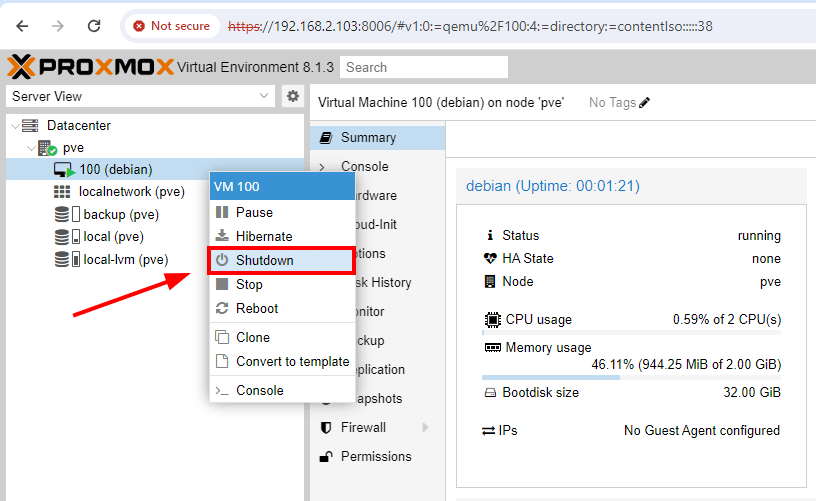Screen dimensions: 816x501
Task: Collapse the pve node in tree
Action: point(29,148)
